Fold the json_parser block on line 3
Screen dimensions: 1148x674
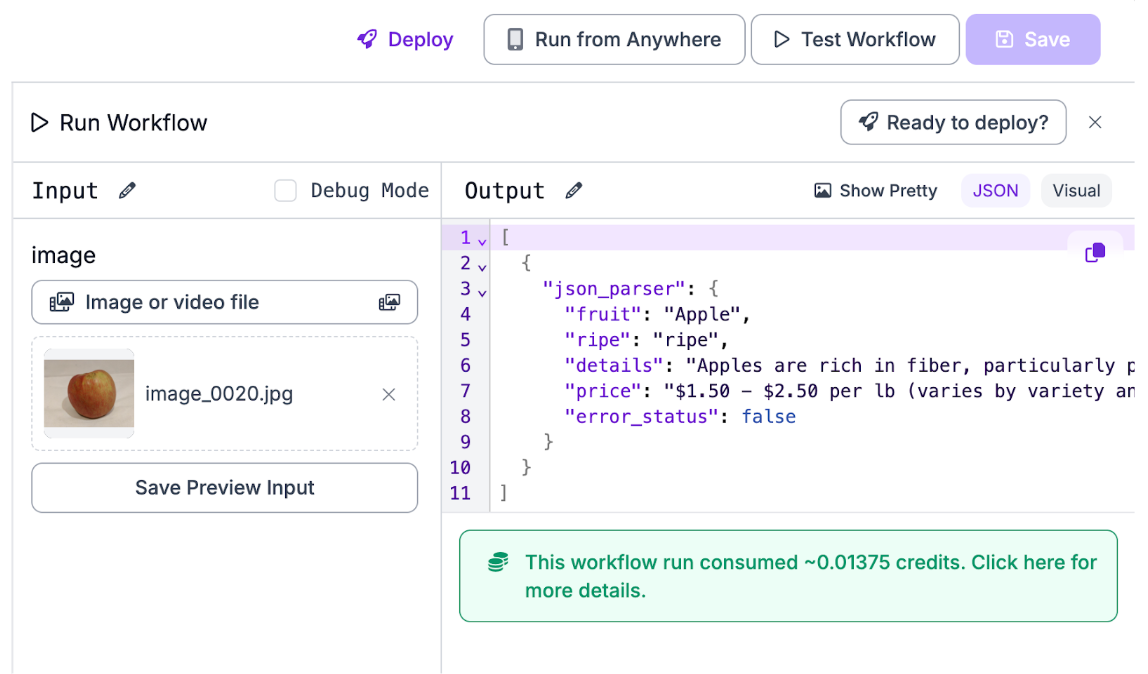coord(483,293)
